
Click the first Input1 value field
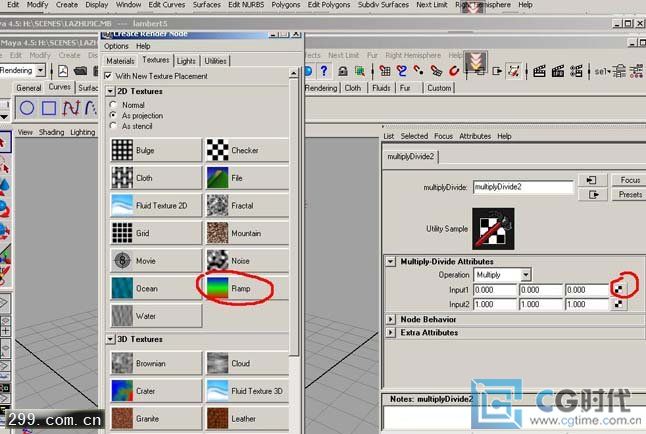pos(495,290)
